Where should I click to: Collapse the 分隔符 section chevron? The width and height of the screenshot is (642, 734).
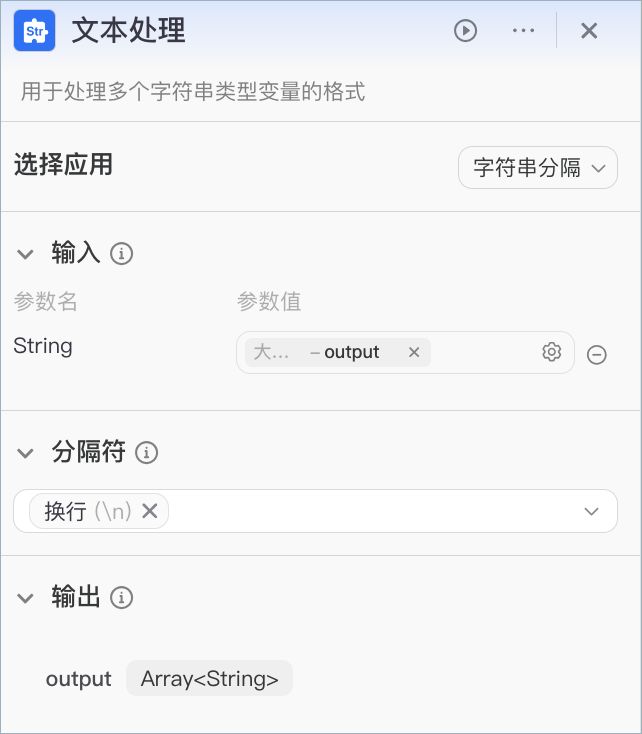click(x=25, y=453)
